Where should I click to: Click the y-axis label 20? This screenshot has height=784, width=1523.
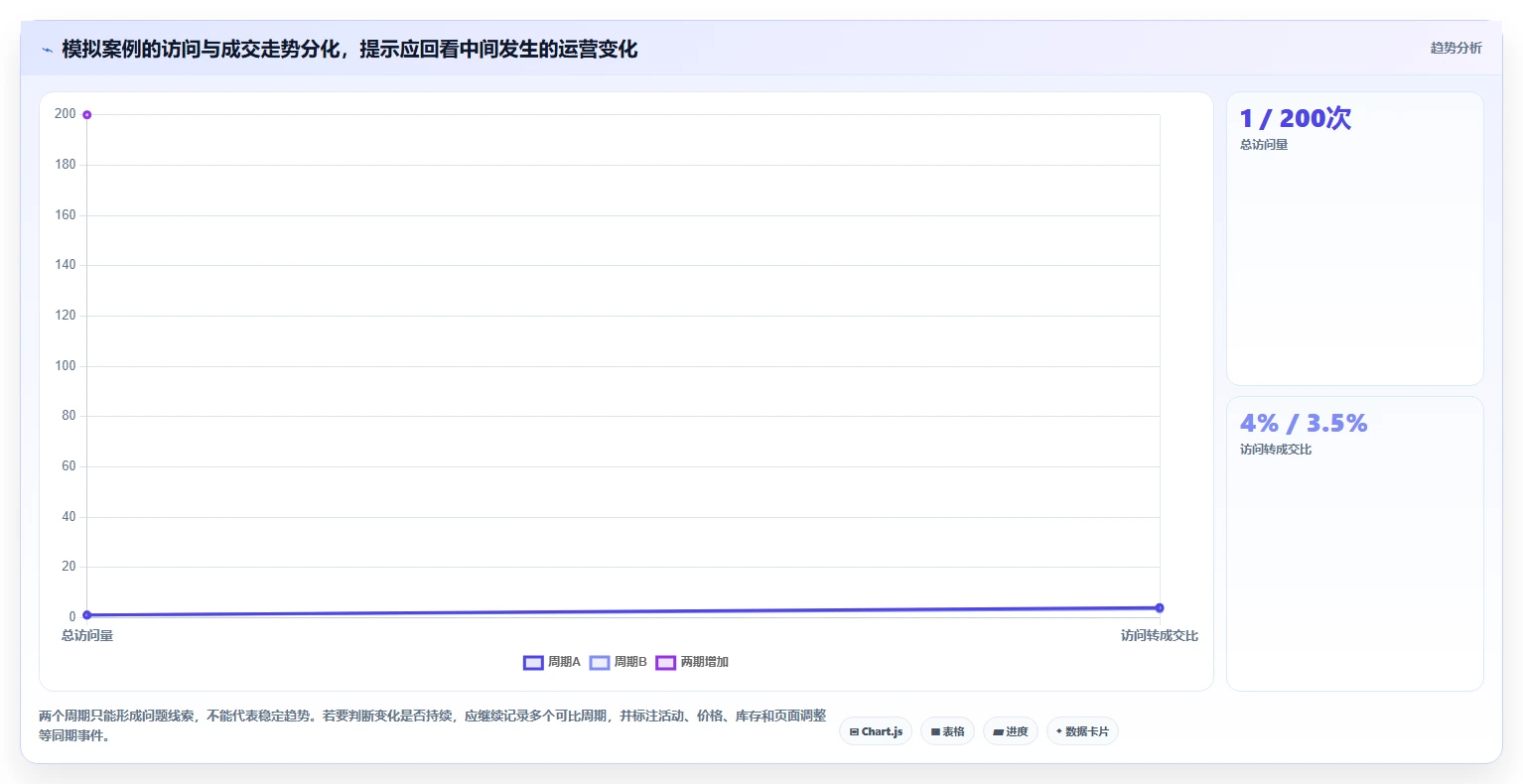pos(69,567)
